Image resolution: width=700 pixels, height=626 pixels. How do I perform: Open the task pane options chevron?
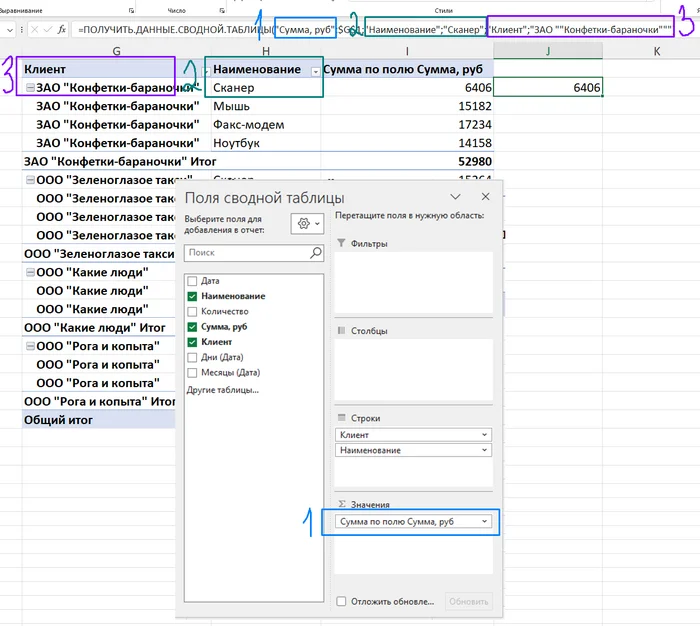[x=456, y=197]
